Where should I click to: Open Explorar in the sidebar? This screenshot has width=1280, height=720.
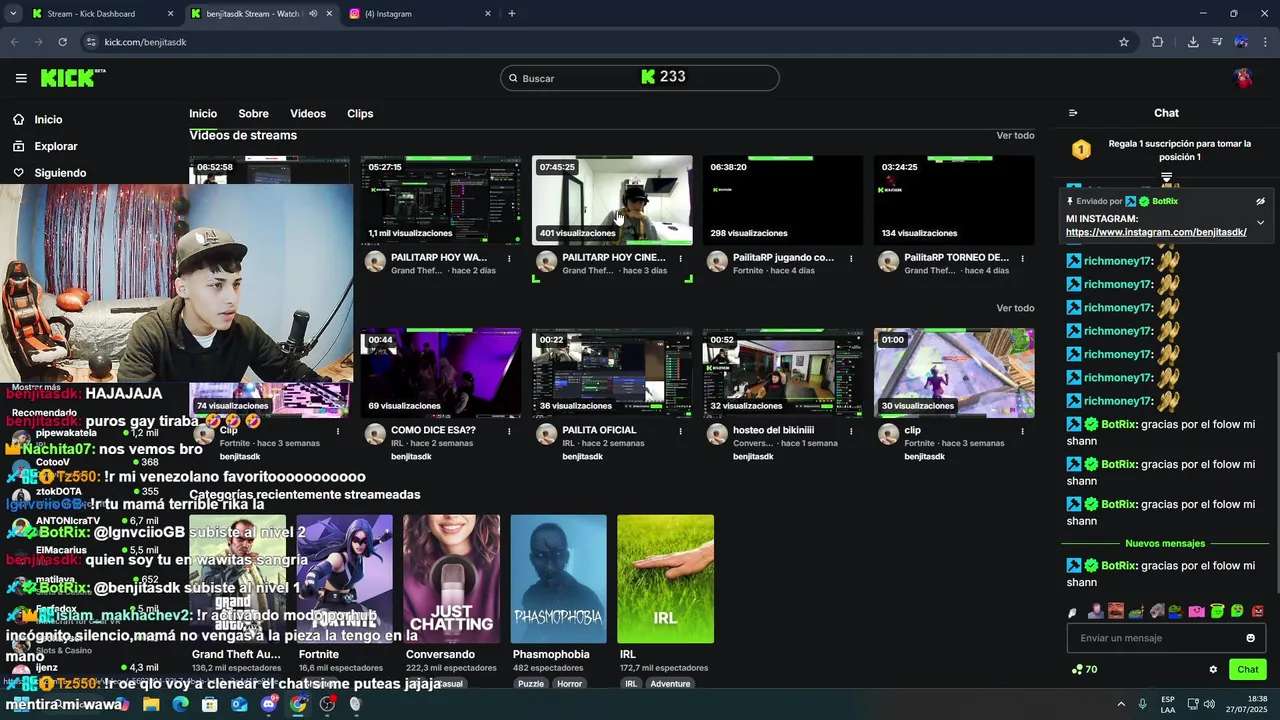[x=55, y=146]
